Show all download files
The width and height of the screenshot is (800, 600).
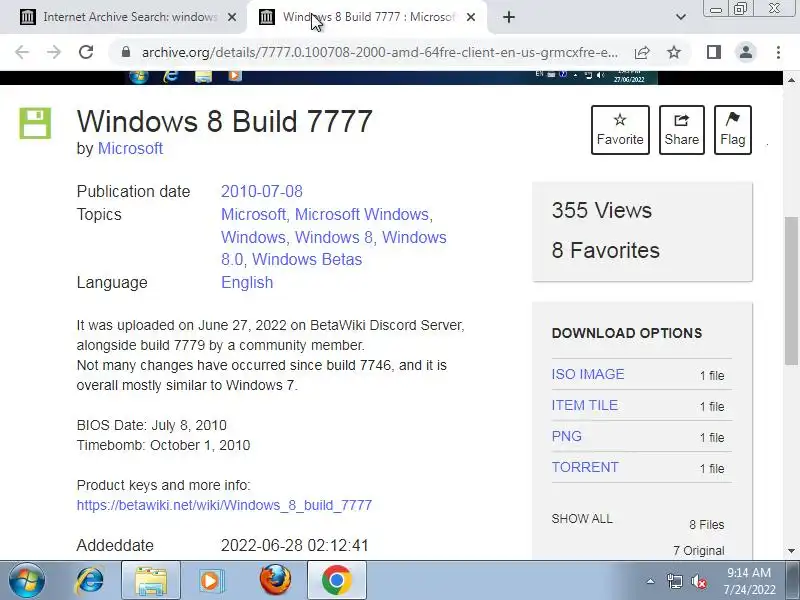click(x=582, y=519)
